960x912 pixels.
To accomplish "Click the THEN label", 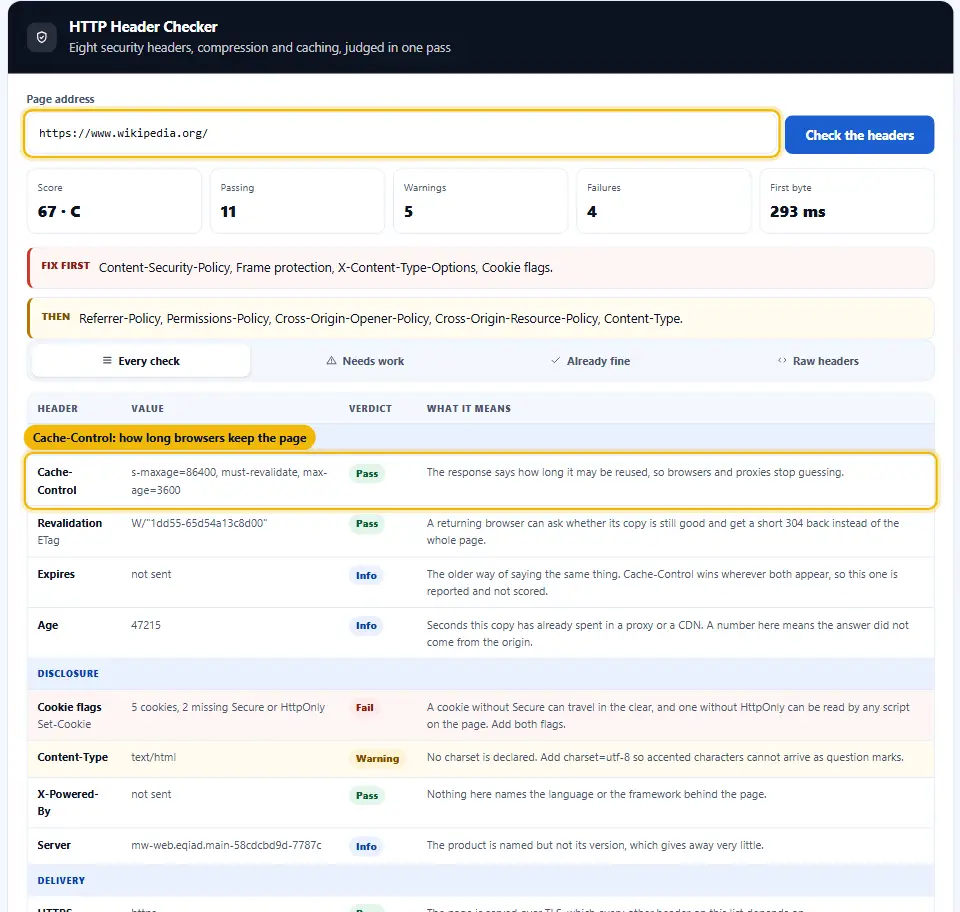I will click(56, 316).
